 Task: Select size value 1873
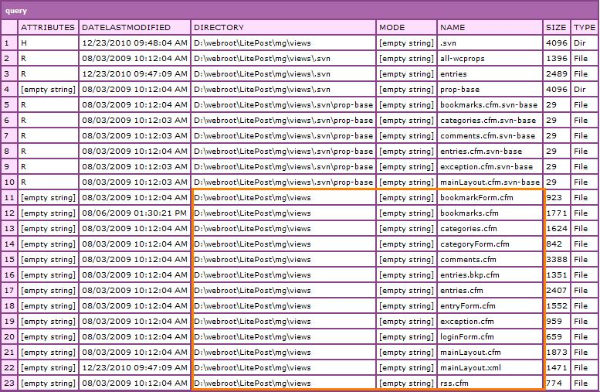point(556,352)
